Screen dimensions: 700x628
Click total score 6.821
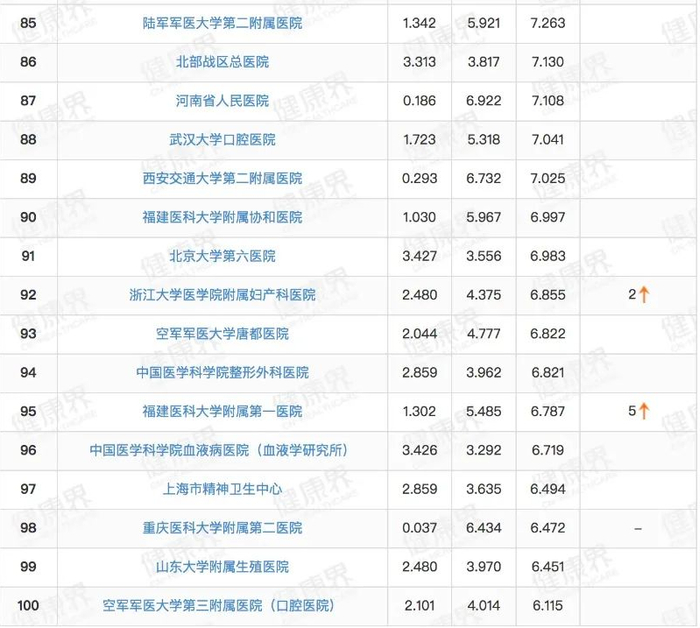click(548, 372)
